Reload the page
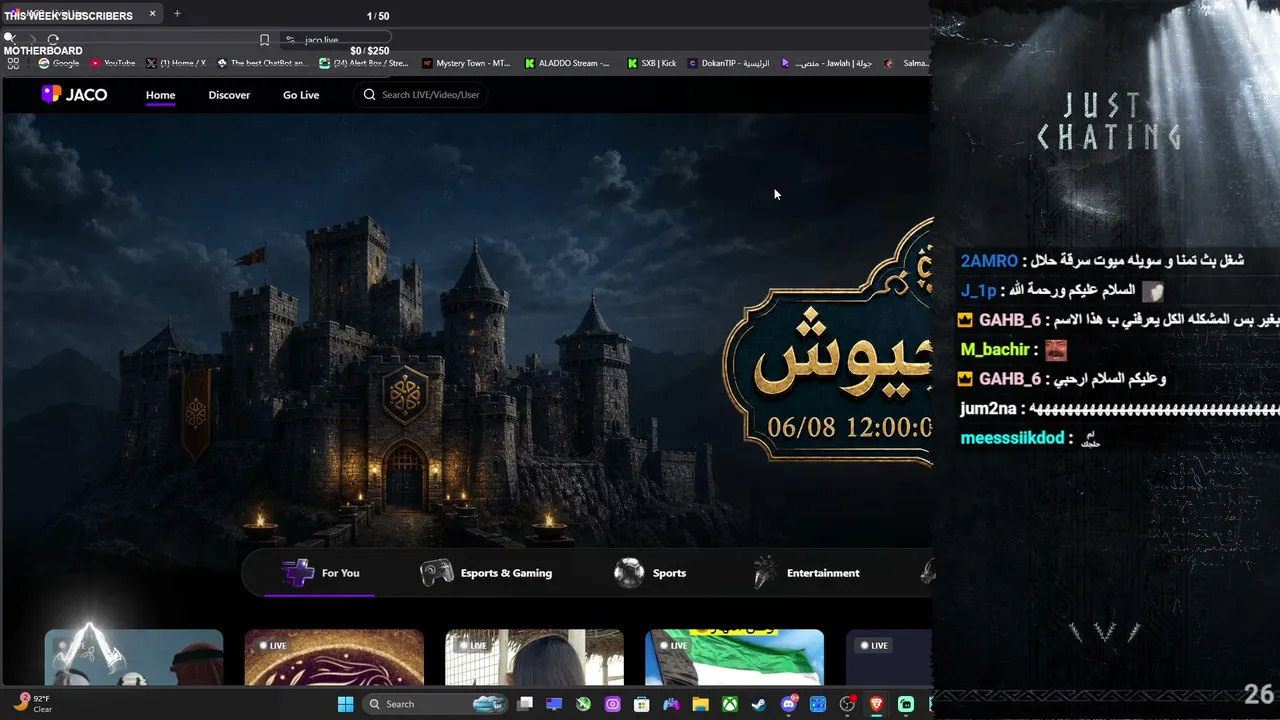 coord(53,39)
